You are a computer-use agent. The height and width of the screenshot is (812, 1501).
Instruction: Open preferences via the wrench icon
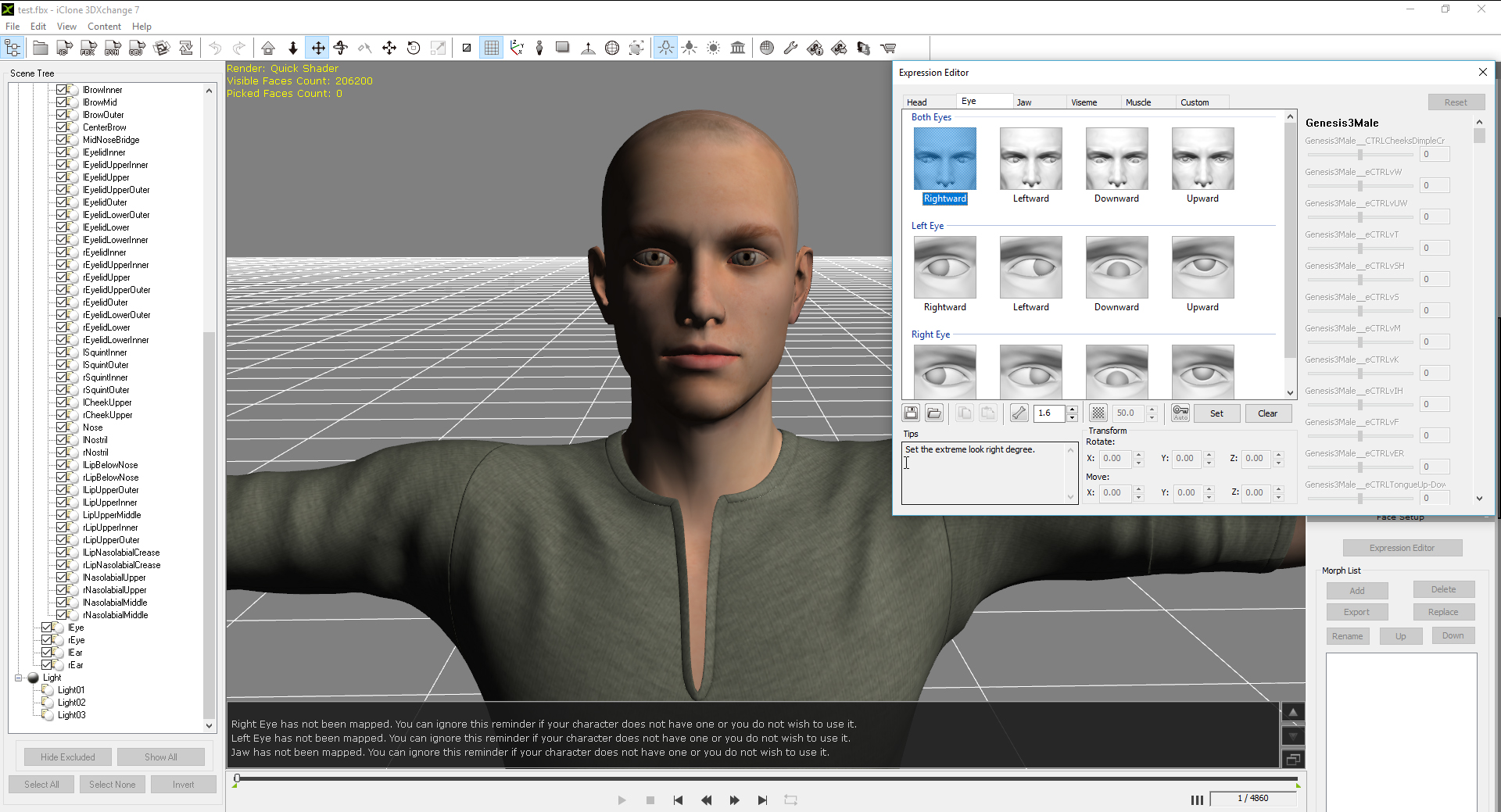coord(790,48)
